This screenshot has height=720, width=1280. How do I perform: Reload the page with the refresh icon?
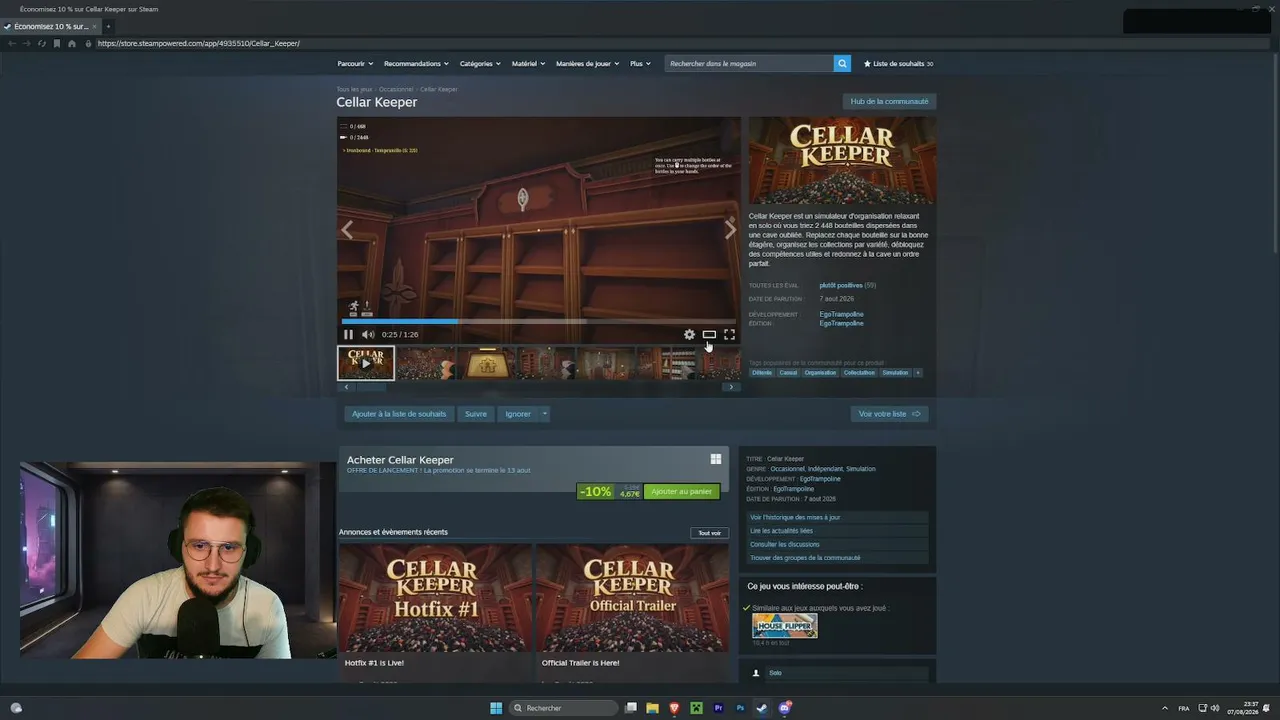[42, 44]
